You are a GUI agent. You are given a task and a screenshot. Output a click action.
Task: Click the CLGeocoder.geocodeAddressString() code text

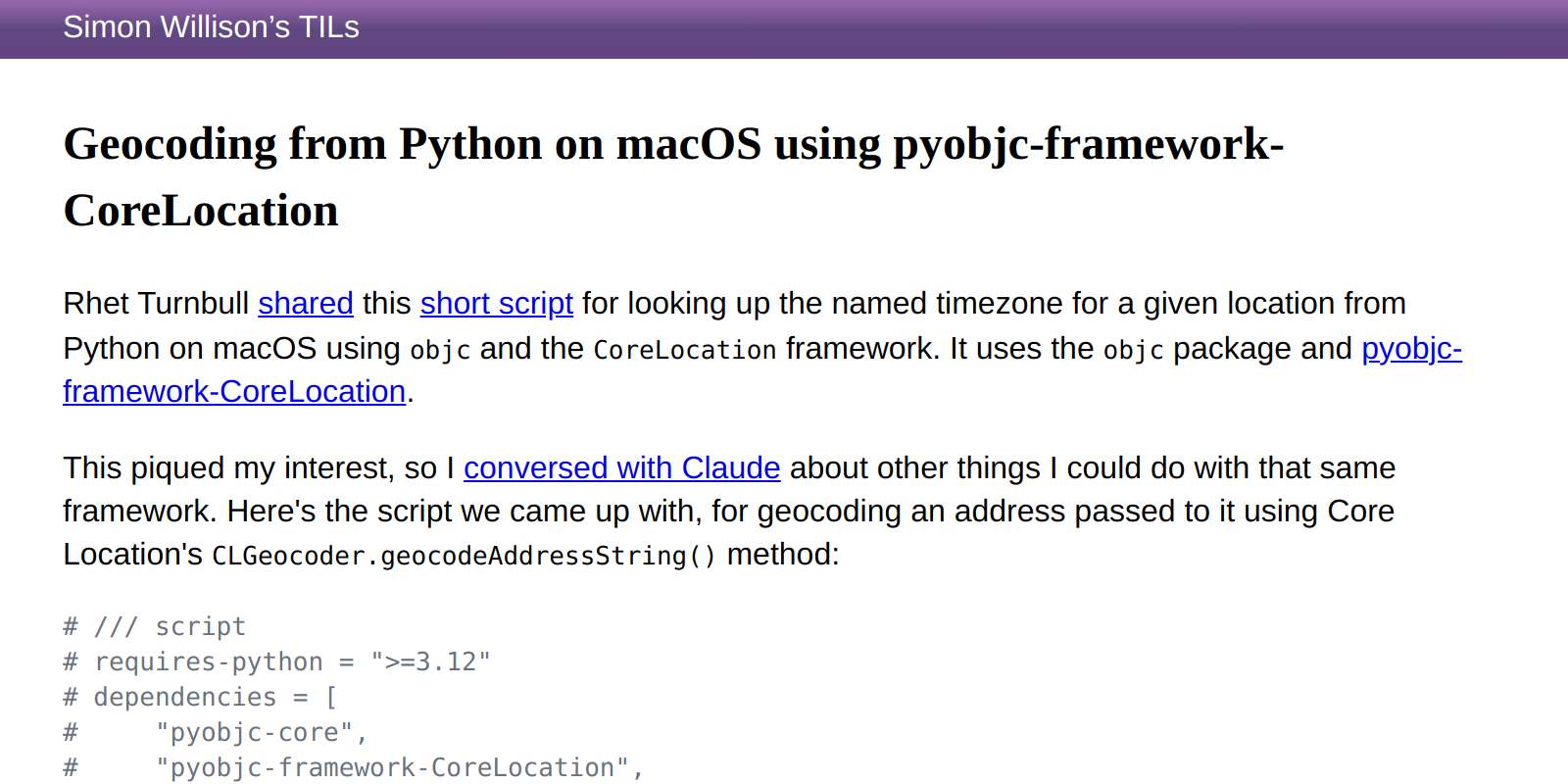coord(465,556)
